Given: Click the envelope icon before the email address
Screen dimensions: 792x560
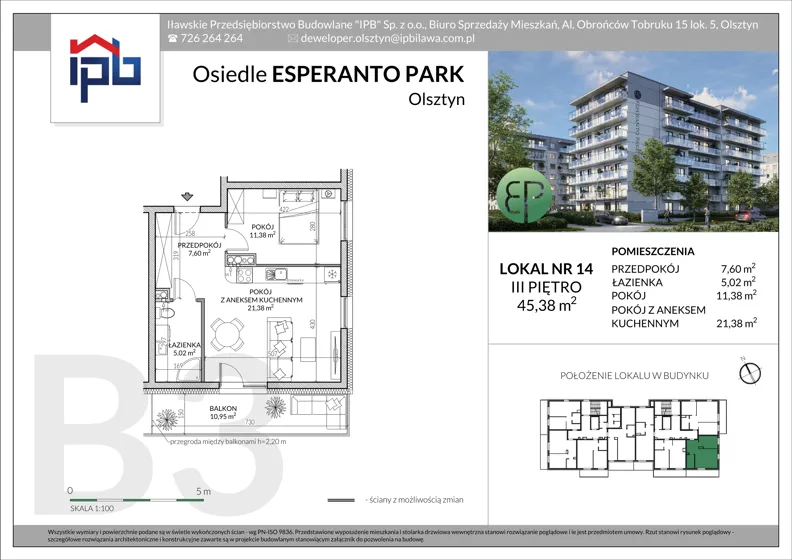Looking at the screenshot, I should pyautogui.click(x=292, y=38).
